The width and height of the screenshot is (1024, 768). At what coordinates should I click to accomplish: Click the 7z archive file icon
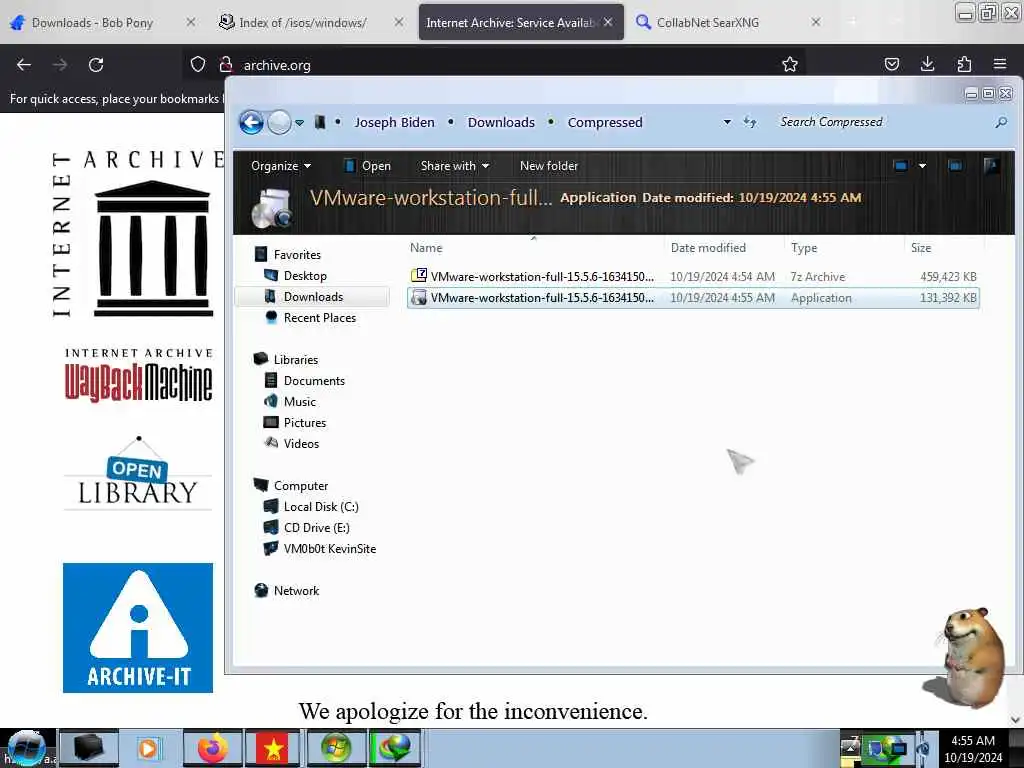419,276
